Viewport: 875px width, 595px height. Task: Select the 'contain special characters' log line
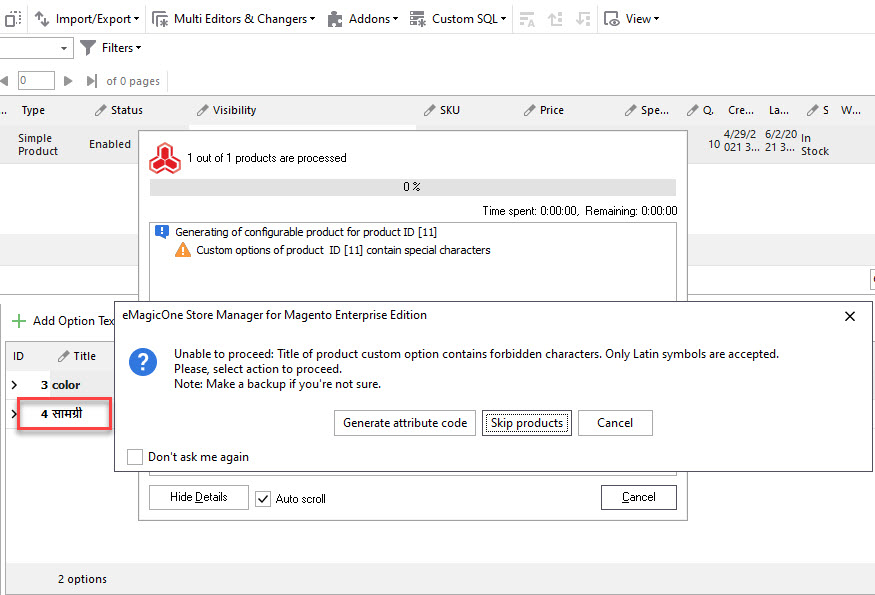click(343, 250)
